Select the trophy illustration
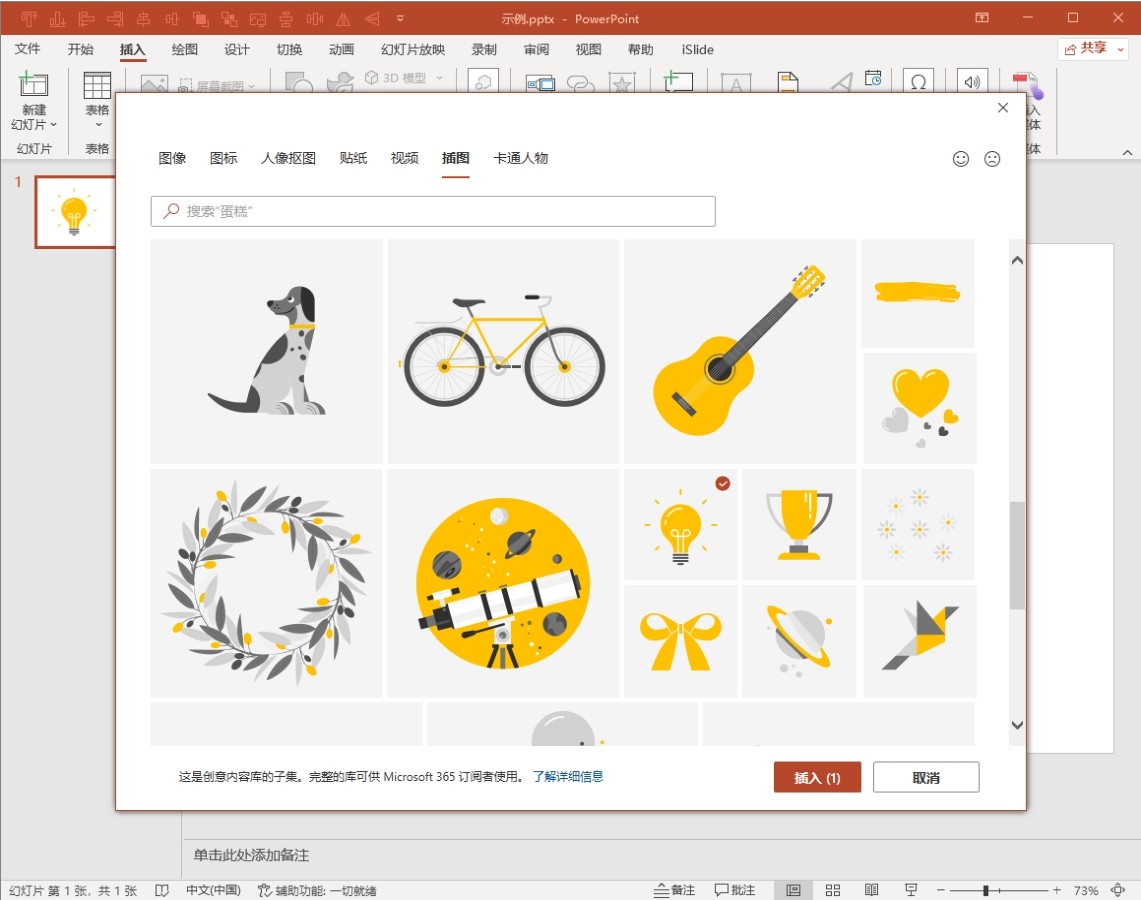 (799, 525)
